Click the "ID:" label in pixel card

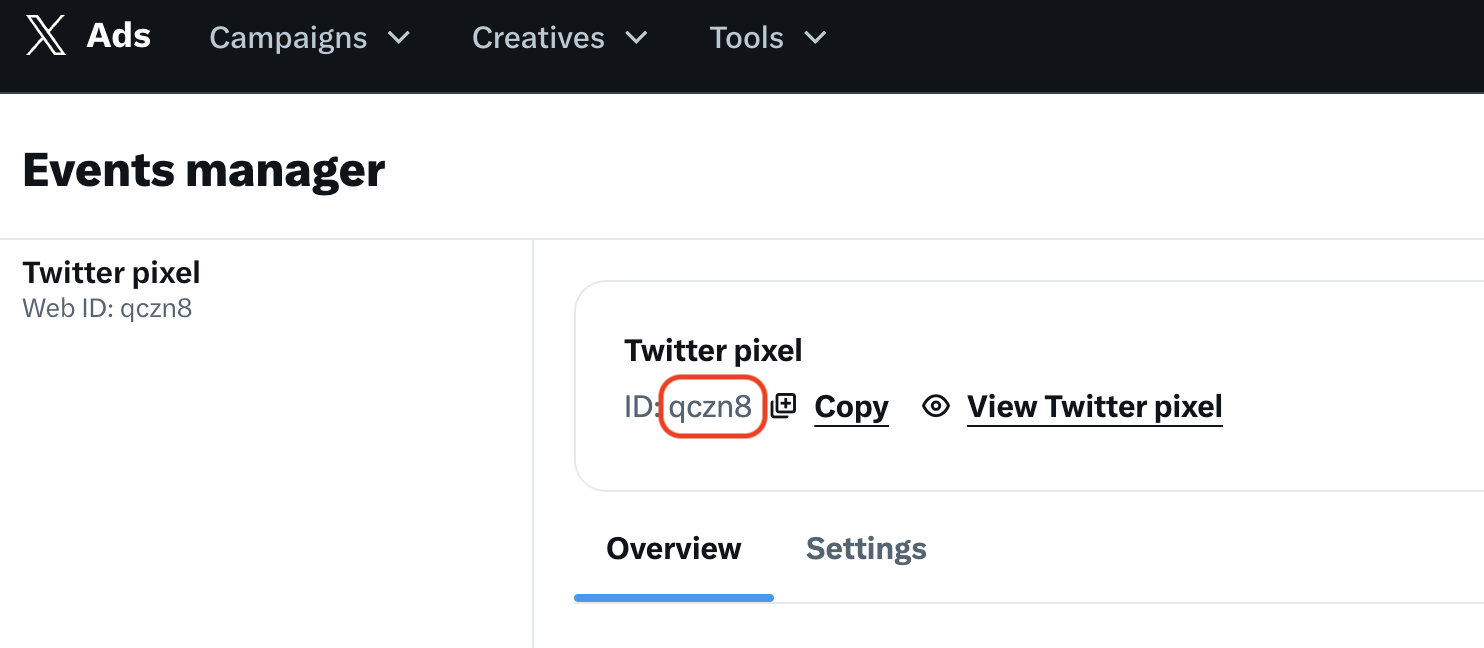click(x=641, y=407)
